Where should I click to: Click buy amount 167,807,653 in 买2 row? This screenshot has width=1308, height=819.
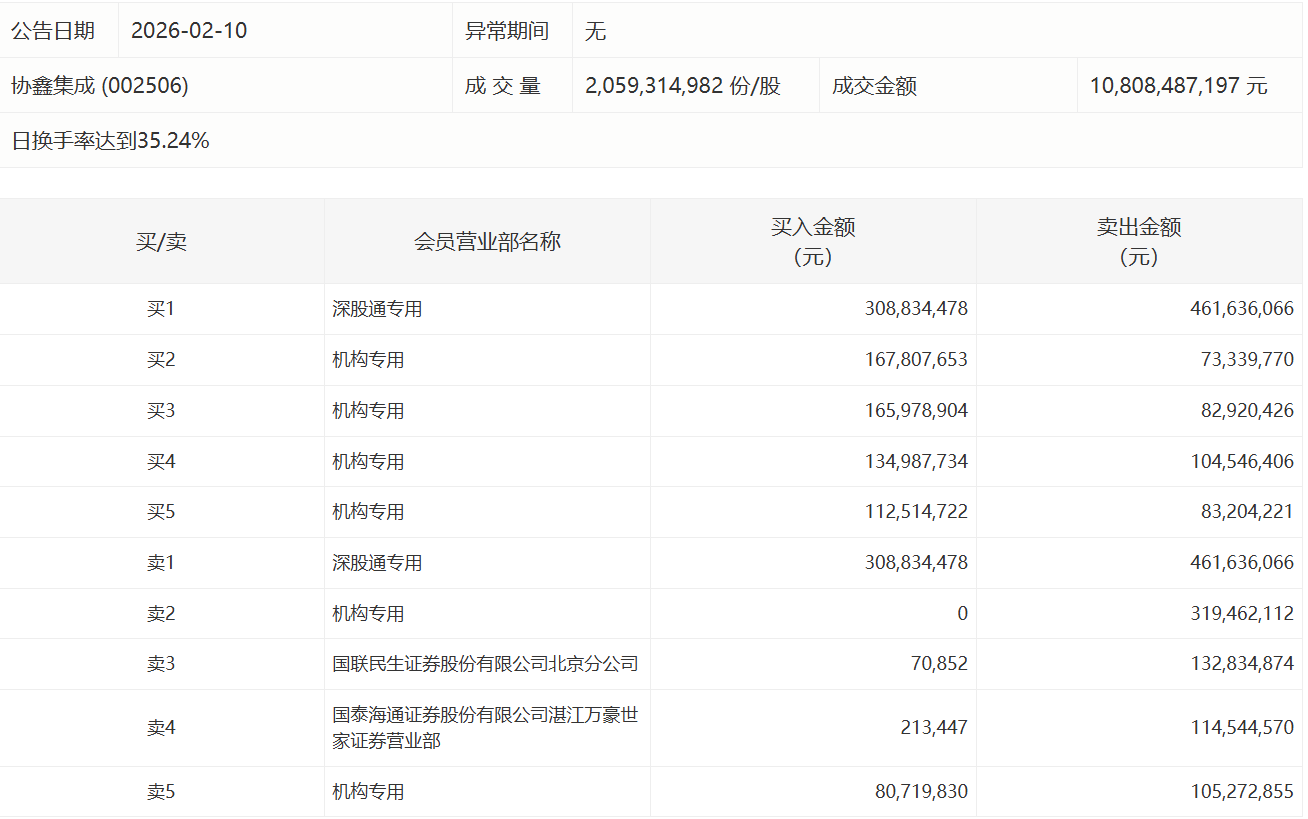(x=916, y=360)
